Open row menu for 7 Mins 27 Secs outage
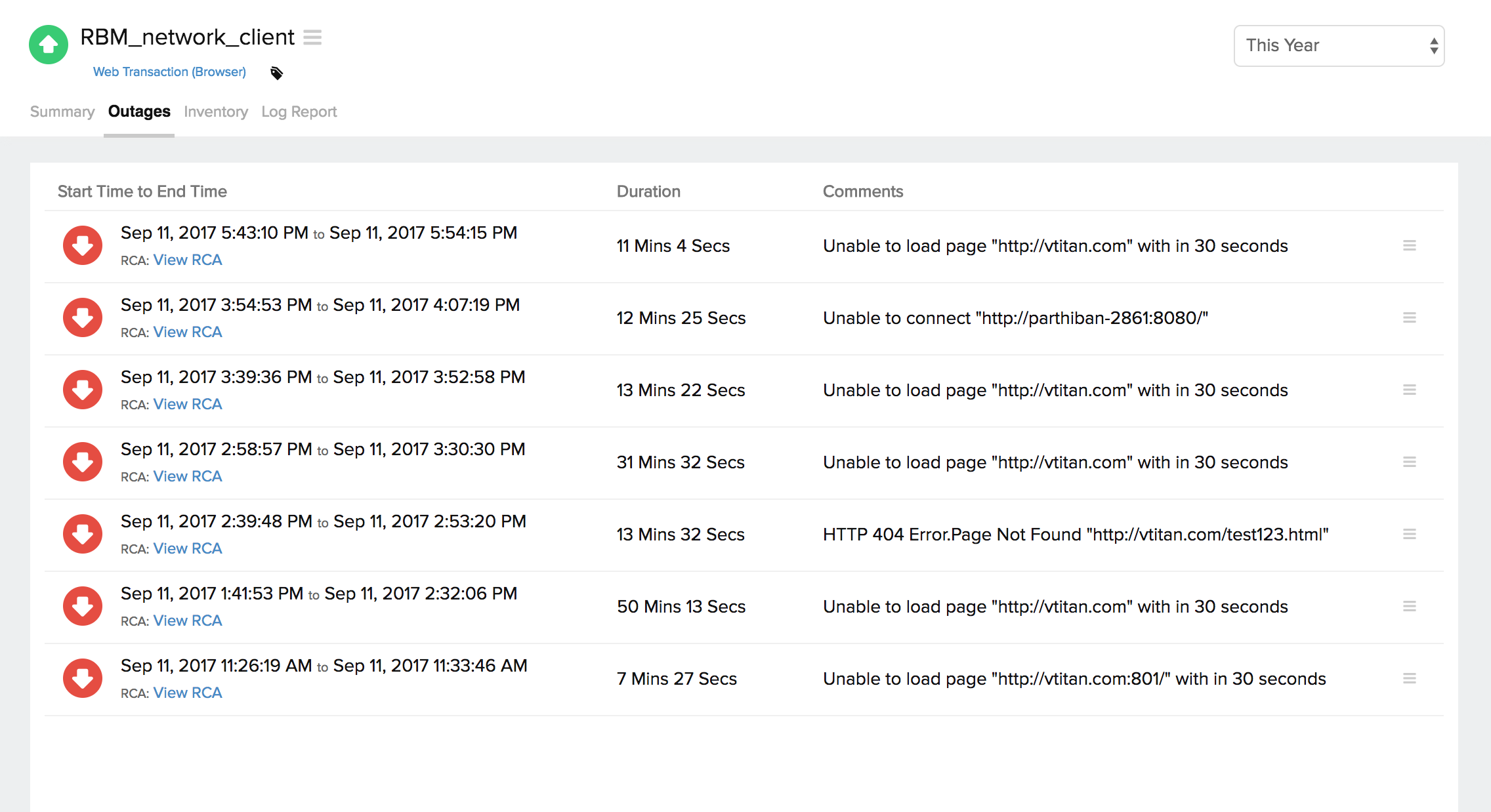 (1409, 678)
